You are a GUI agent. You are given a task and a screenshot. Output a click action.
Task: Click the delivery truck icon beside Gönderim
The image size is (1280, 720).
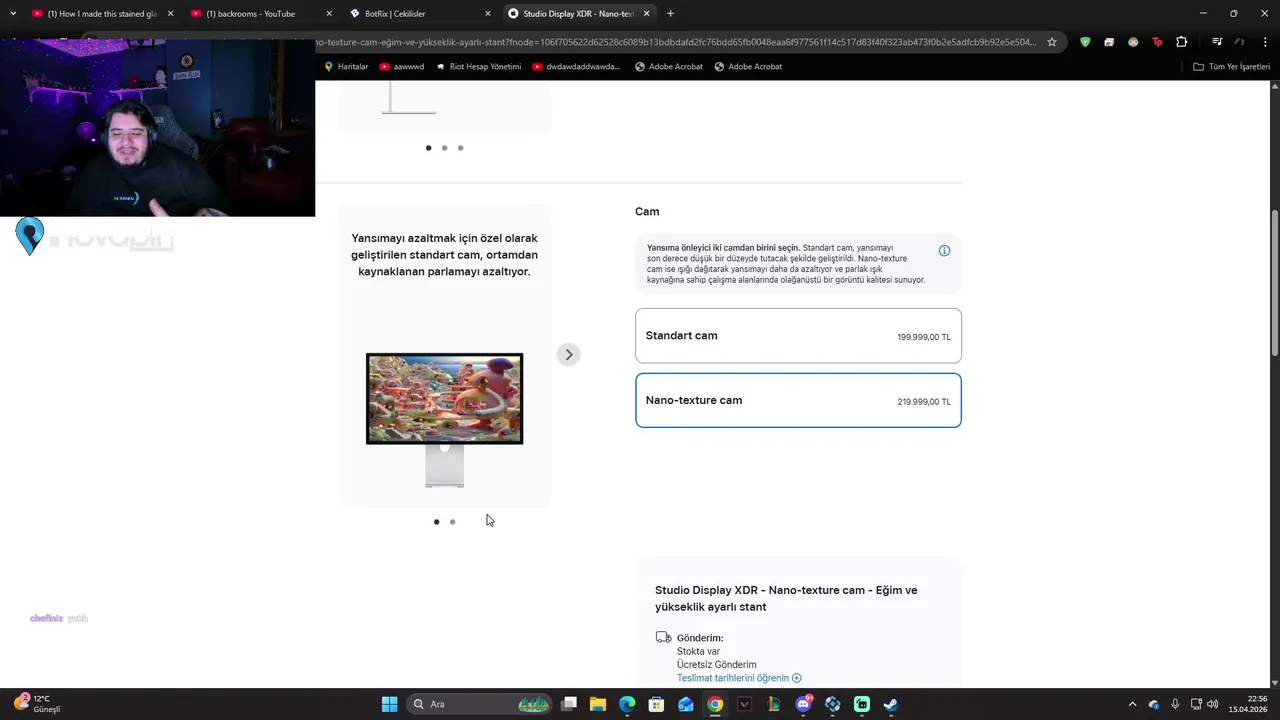coord(663,637)
